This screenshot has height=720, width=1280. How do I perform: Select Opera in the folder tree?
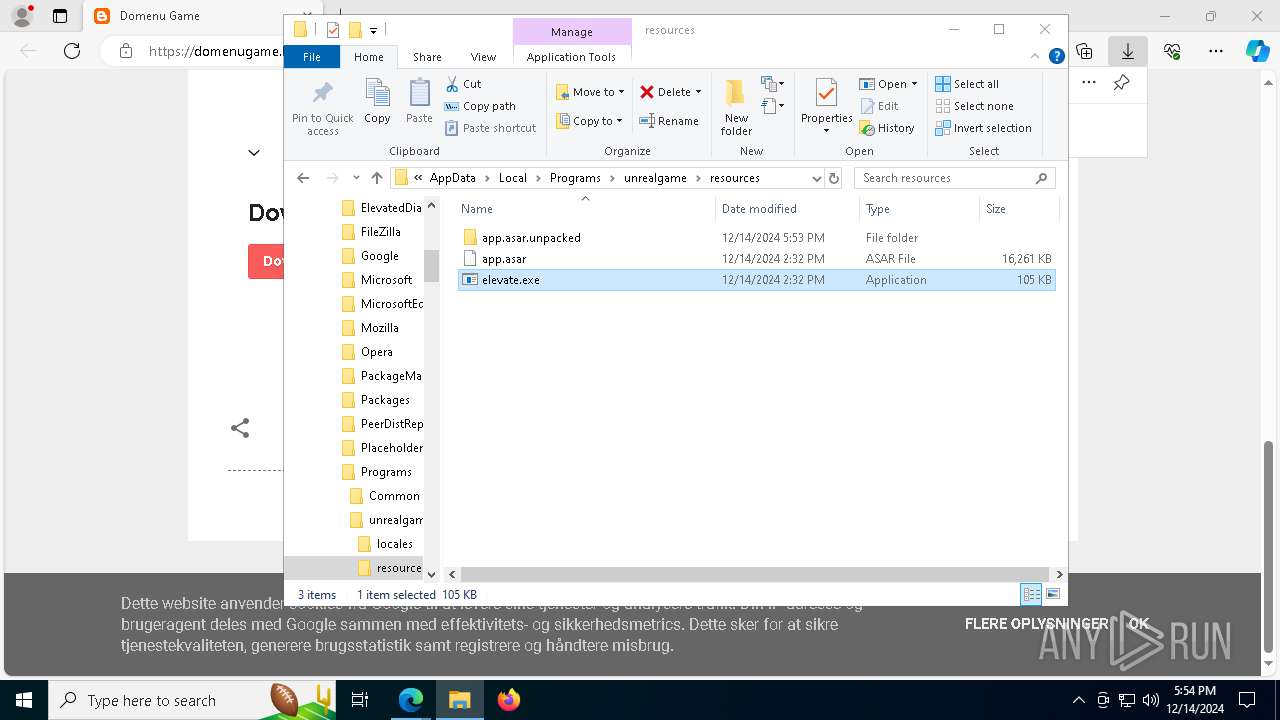click(376, 352)
